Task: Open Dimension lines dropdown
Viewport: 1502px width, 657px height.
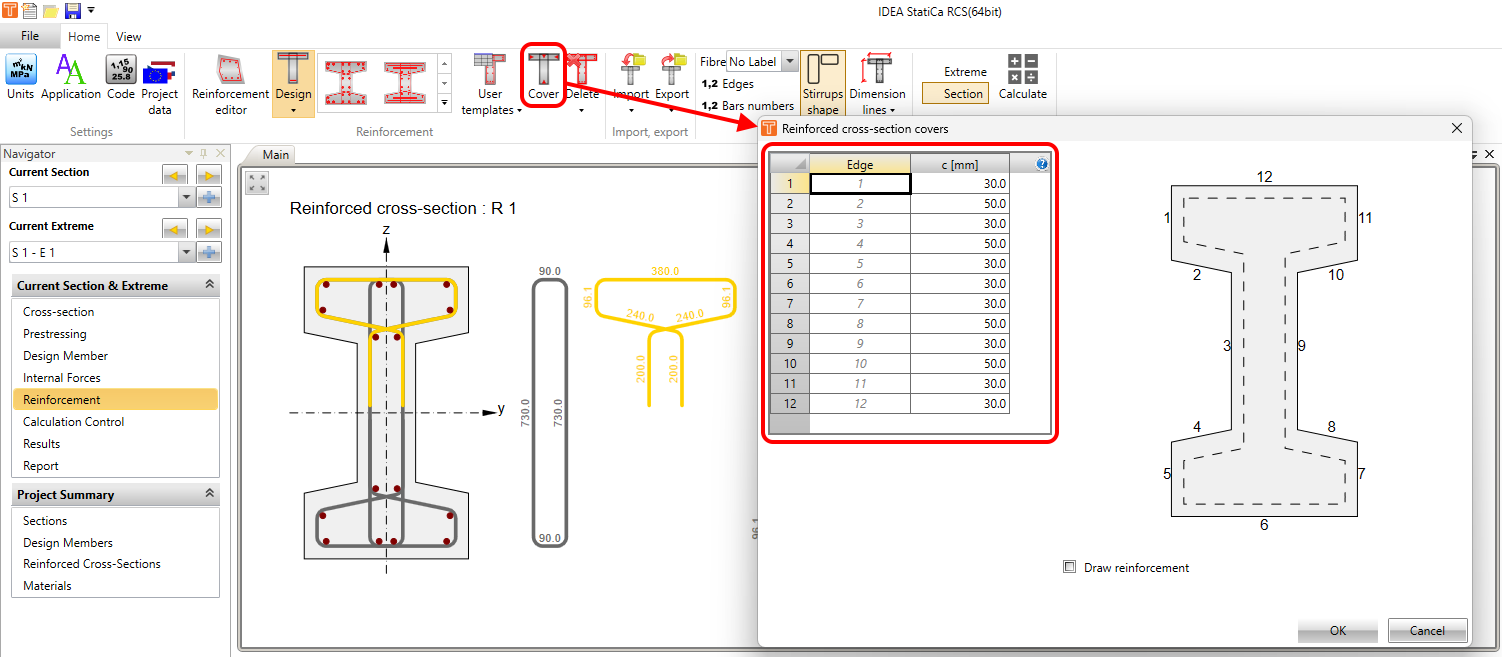Action: coord(877,85)
